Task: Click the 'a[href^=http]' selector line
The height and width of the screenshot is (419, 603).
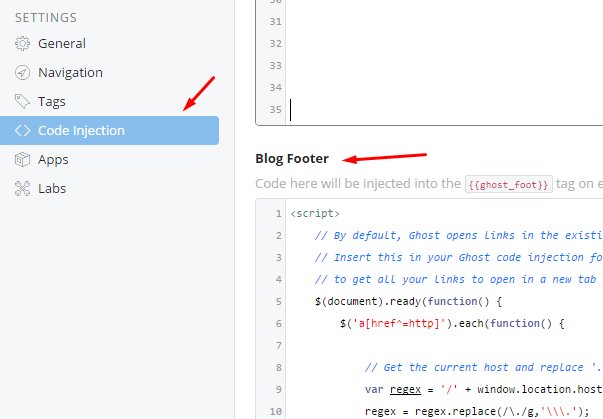Action: pos(452,324)
